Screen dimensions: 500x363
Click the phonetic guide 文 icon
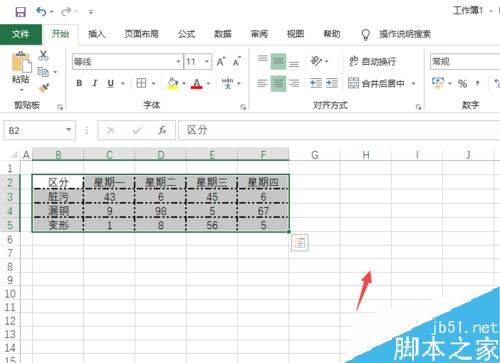tap(227, 83)
